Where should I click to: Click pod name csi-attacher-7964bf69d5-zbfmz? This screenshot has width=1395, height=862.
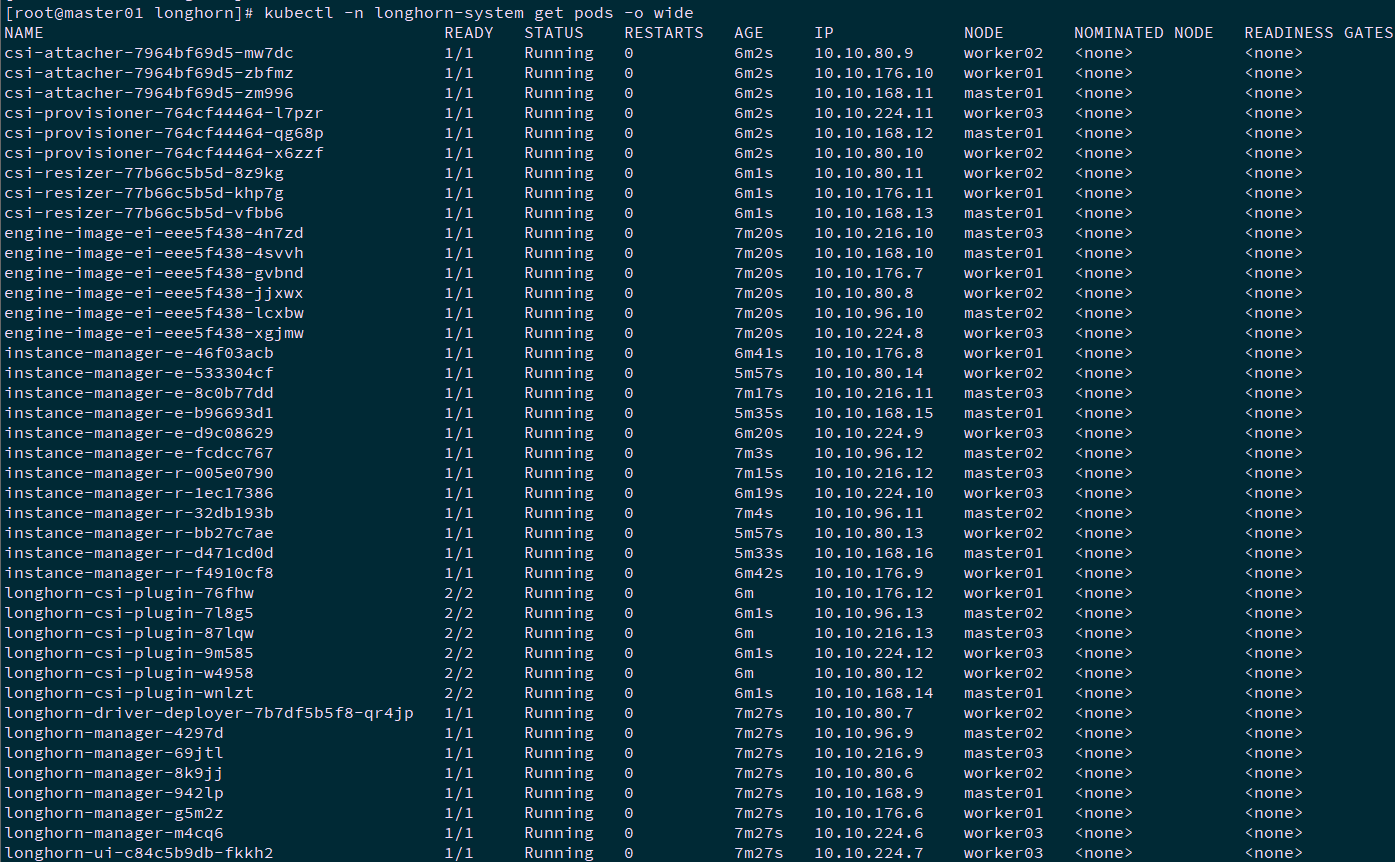[149, 73]
